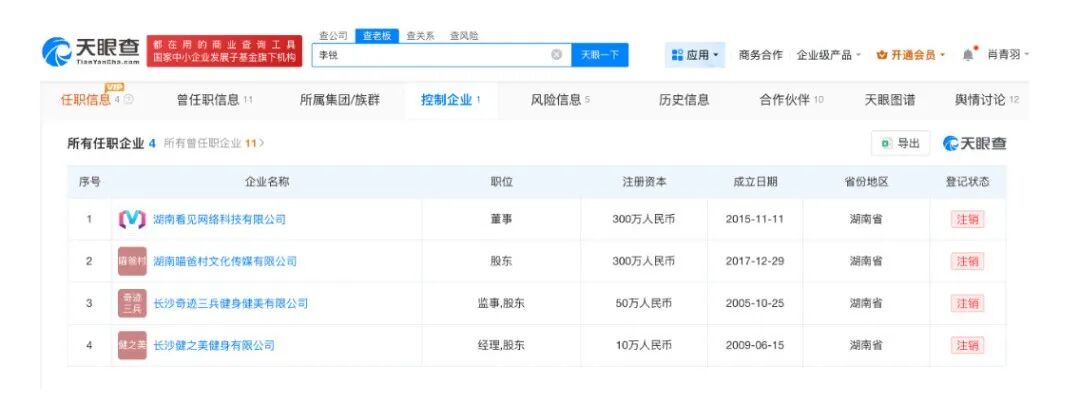This screenshot has width=1080, height=404.
Task: Open the 天眼图谱 tab
Action: (x=890, y=100)
